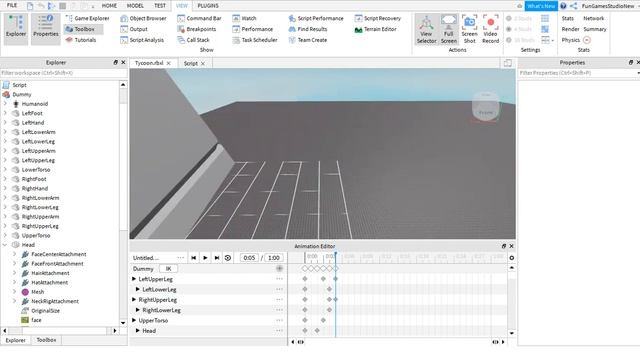Open the animation name options menu
Image resolution: width=640 pixels, height=360 pixels.
point(180,258)
